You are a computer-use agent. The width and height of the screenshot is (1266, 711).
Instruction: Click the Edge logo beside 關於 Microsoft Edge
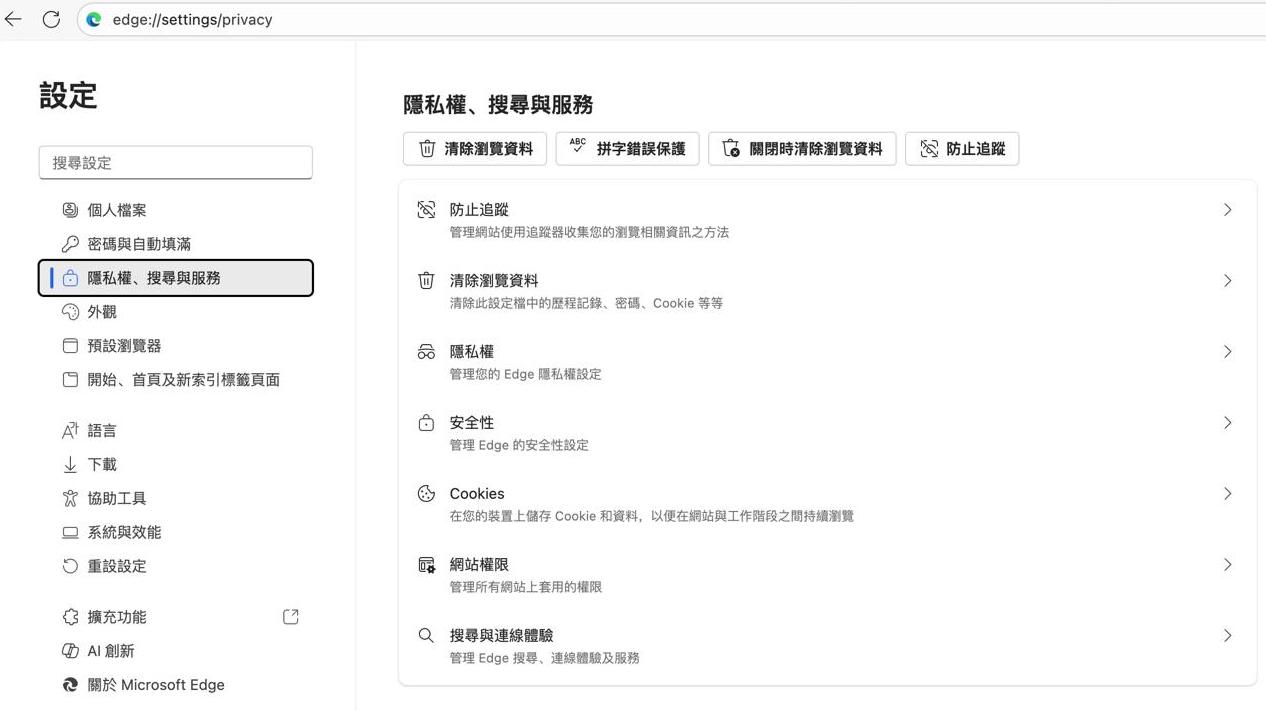coord(70,684)
